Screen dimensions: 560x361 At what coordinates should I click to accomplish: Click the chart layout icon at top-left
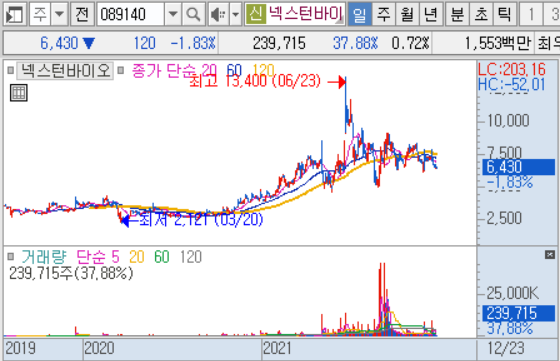pos(15,14)
